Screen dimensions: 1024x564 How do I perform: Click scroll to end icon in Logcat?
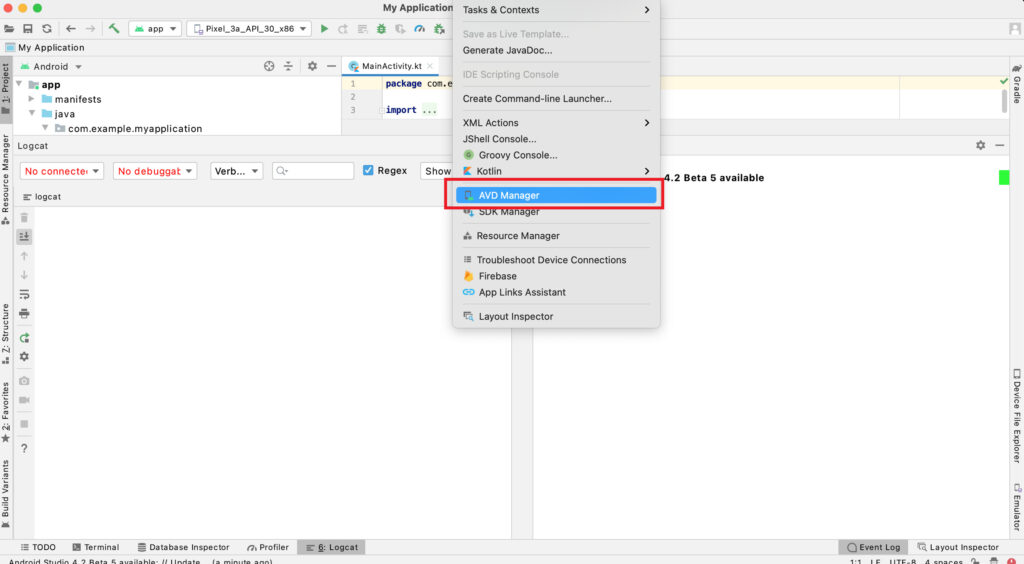click(x=24, y=236)
